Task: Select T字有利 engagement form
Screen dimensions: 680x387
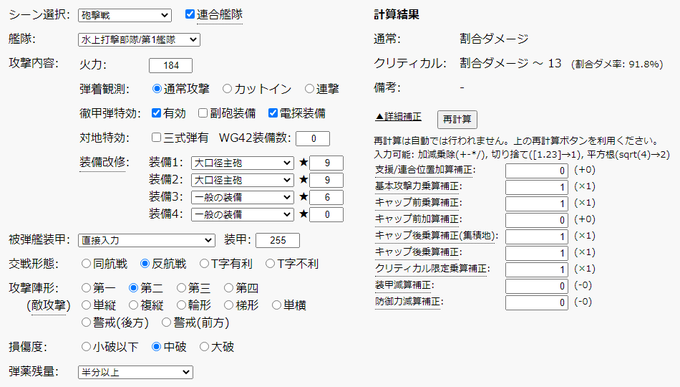Action: 204,263
